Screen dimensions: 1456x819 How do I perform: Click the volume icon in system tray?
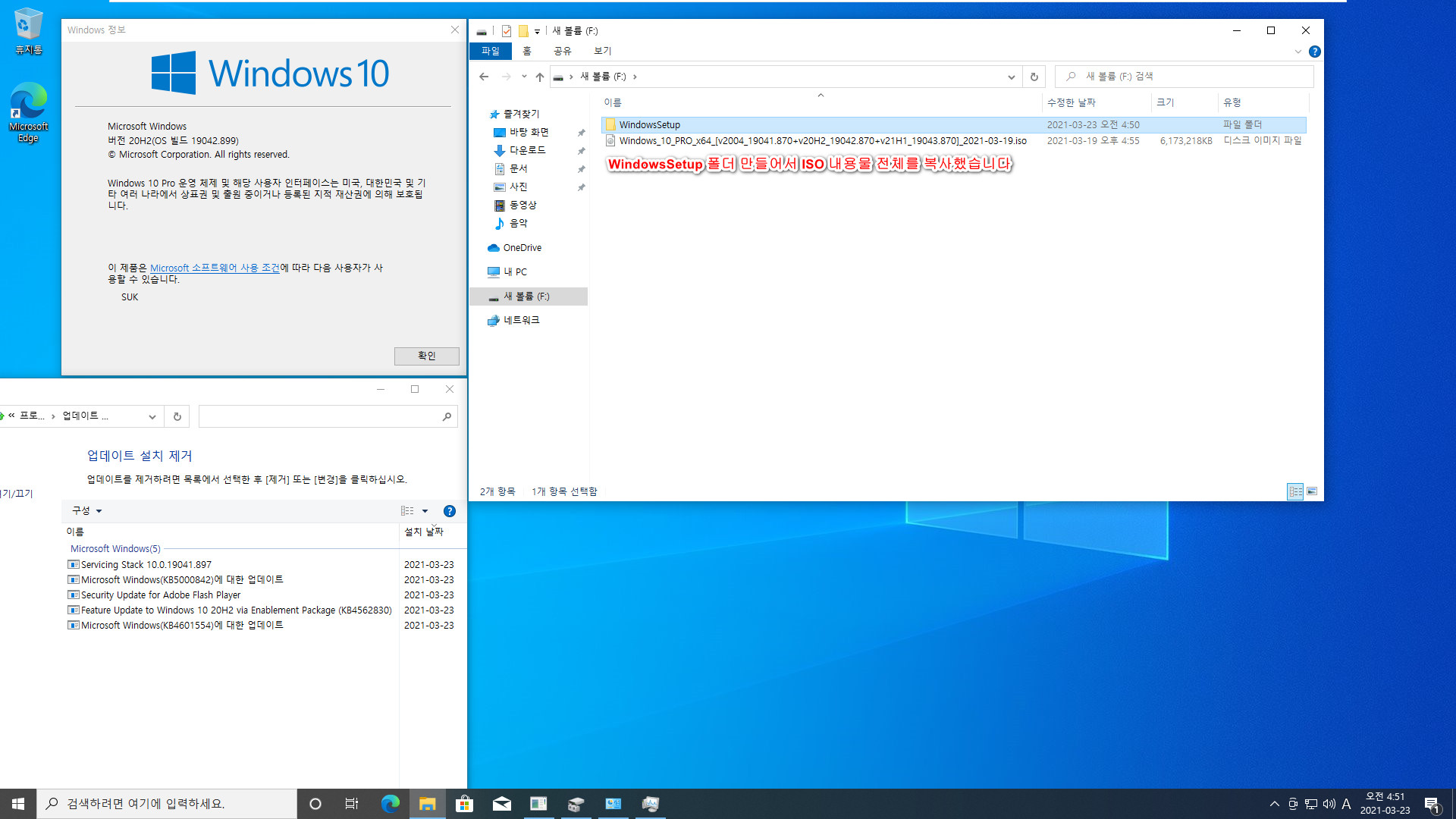(1329, 804)
